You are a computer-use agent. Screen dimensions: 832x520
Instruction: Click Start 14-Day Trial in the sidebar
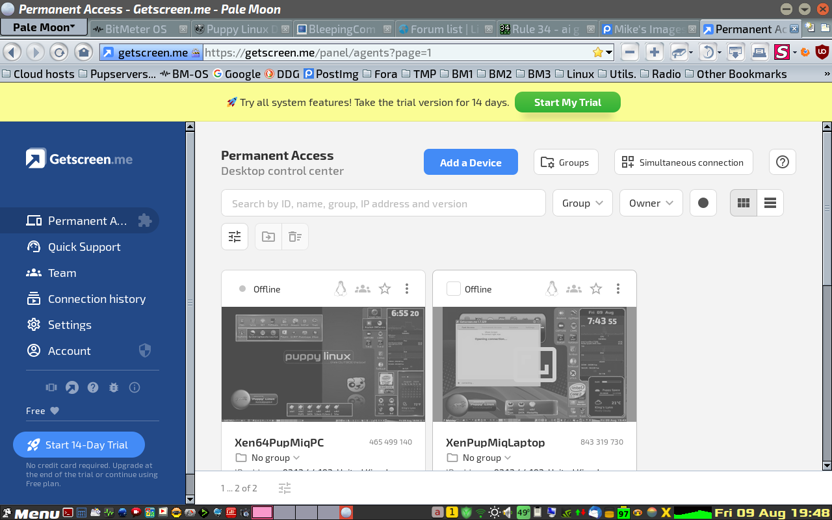79,445
